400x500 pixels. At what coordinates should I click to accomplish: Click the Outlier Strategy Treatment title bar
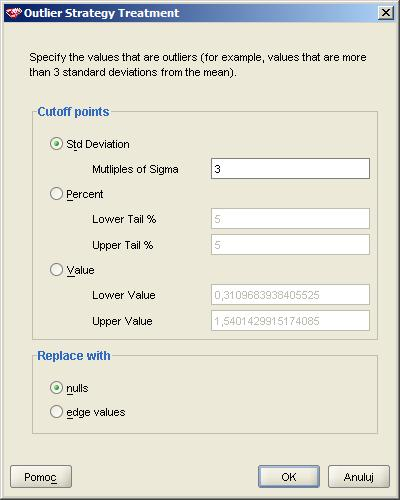200,13
